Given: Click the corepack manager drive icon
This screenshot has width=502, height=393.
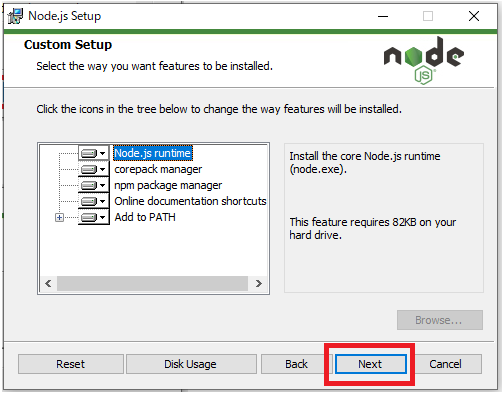Looking at the screenshot, I should [x=89, y=169].
